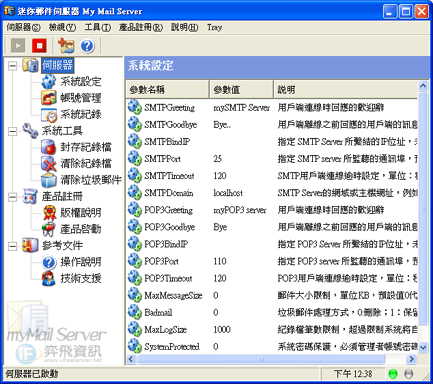Click the 參數名稱 column header
The image size is (433, 384).
[x=168, y=89]
